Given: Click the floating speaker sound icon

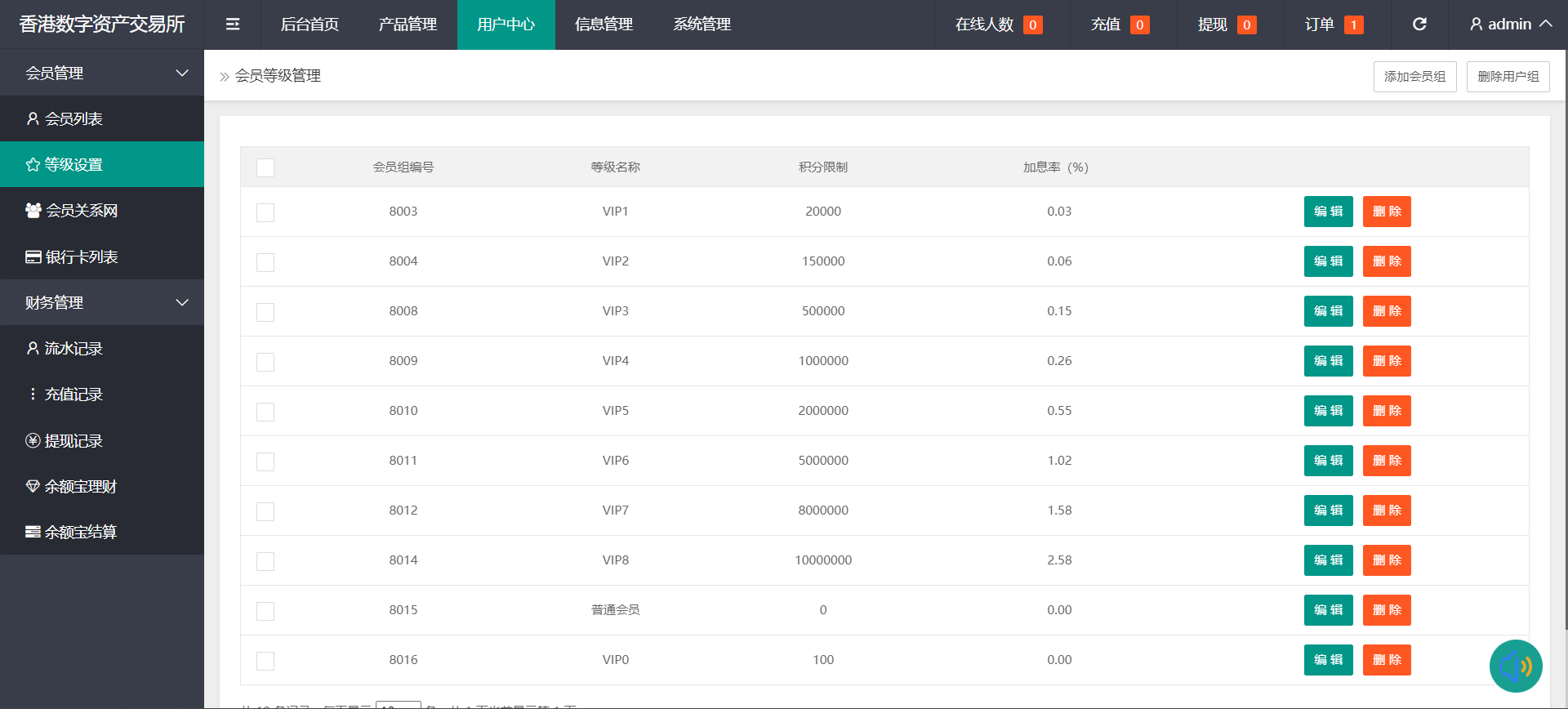Looking at the screenshot, I should pos(1515,666).
